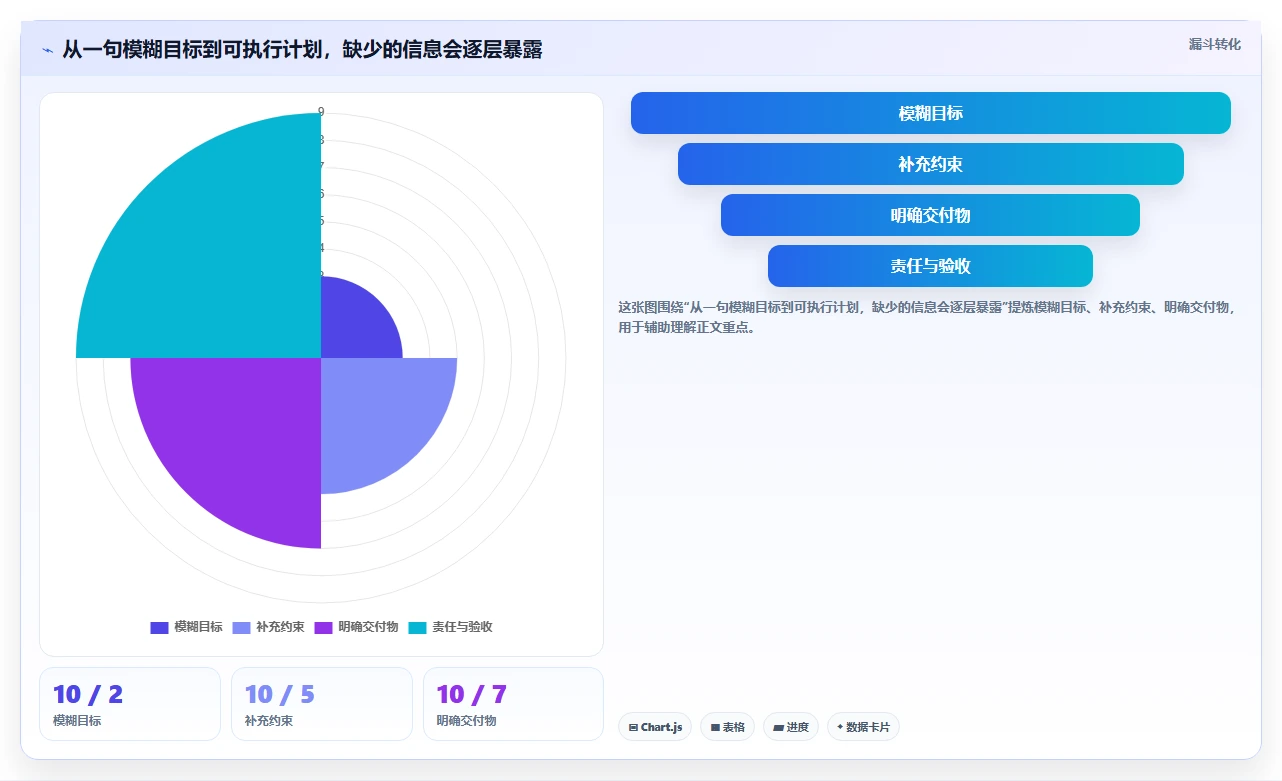This screenshot has height=781, width=1282.
Task: Toggle 补充约束 legend swatch in chart
Action: pyautogui.click(x=241, y=628)
